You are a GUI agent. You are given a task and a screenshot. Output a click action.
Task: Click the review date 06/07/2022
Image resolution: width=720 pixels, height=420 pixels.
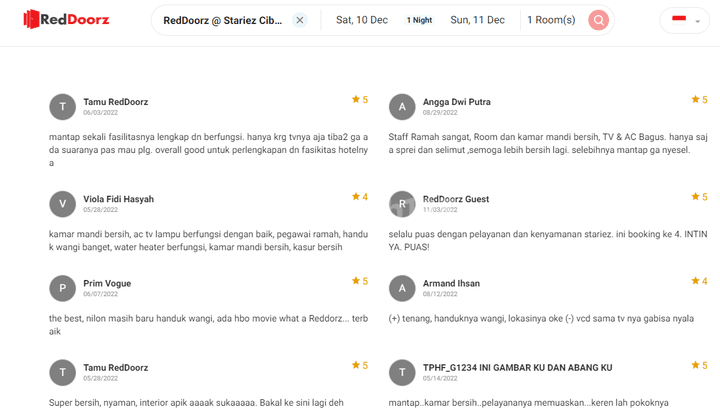(101, 294)
